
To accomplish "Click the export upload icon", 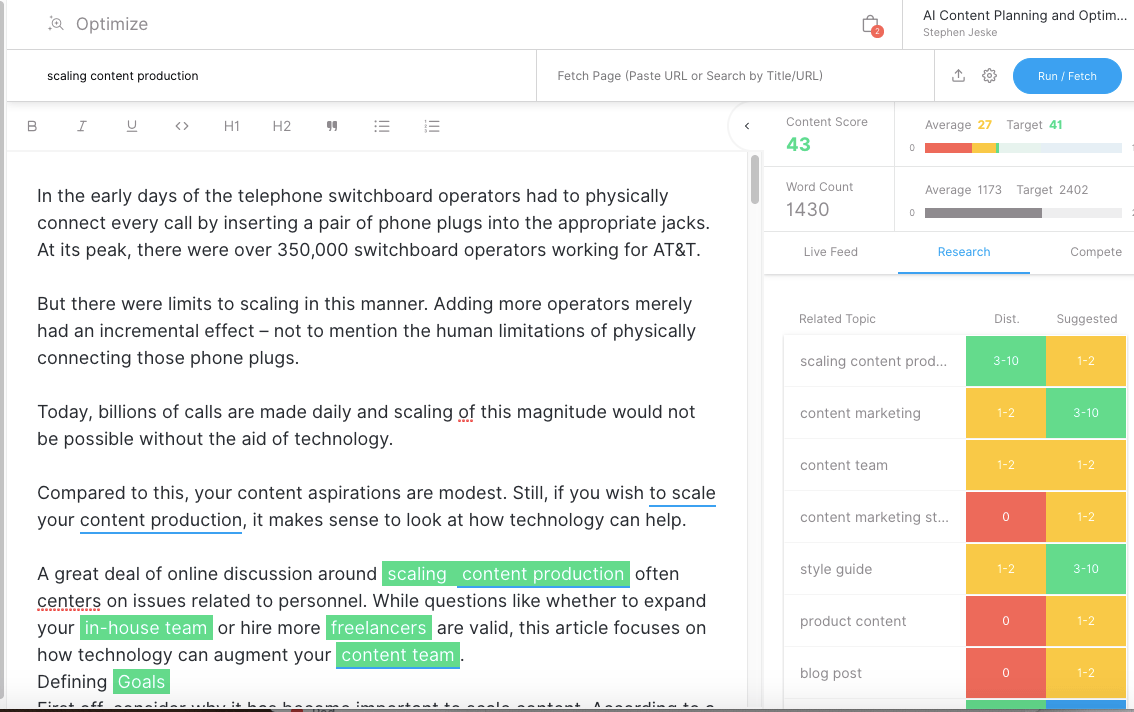I will (x=958, y=76).
